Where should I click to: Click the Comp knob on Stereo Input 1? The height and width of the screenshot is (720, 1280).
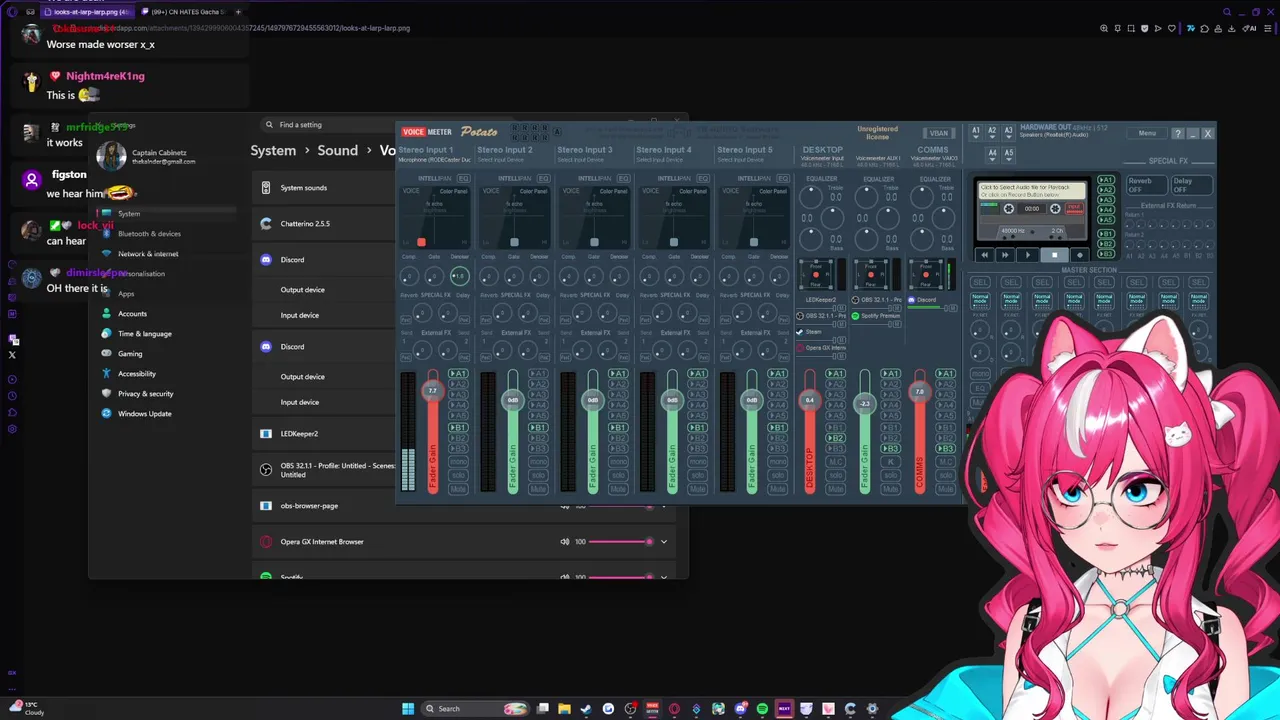(x=409, y=276)
